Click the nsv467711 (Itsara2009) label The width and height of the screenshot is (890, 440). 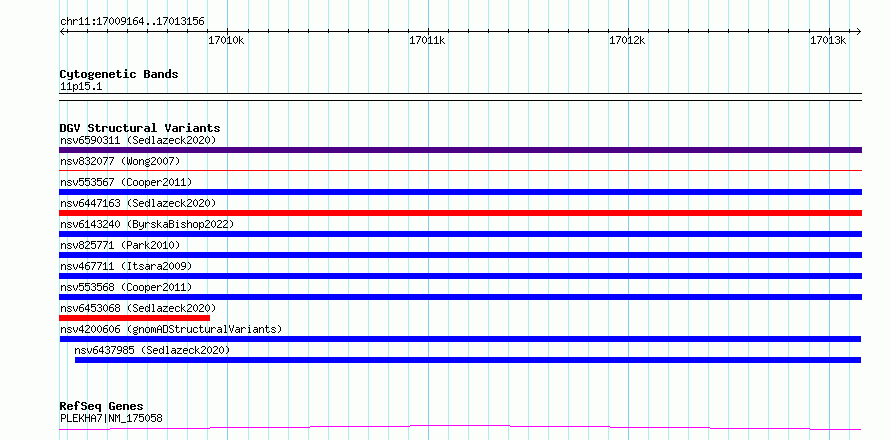[126, 266]
